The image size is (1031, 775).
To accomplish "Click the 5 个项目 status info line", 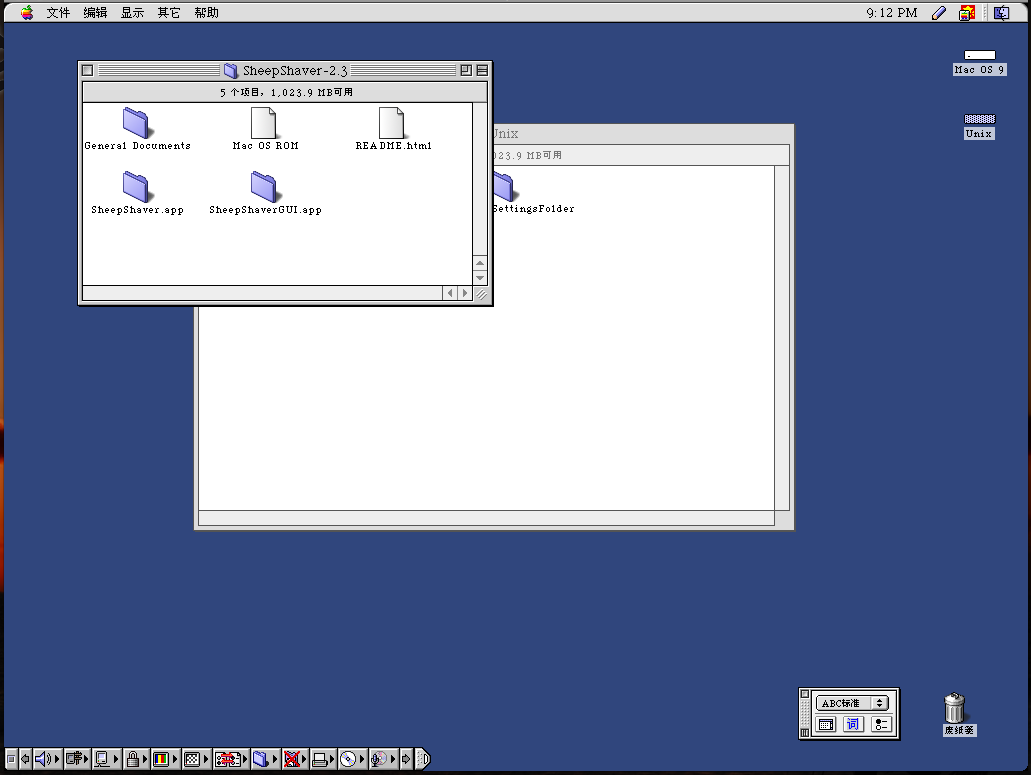I will (x=286, y=92).
